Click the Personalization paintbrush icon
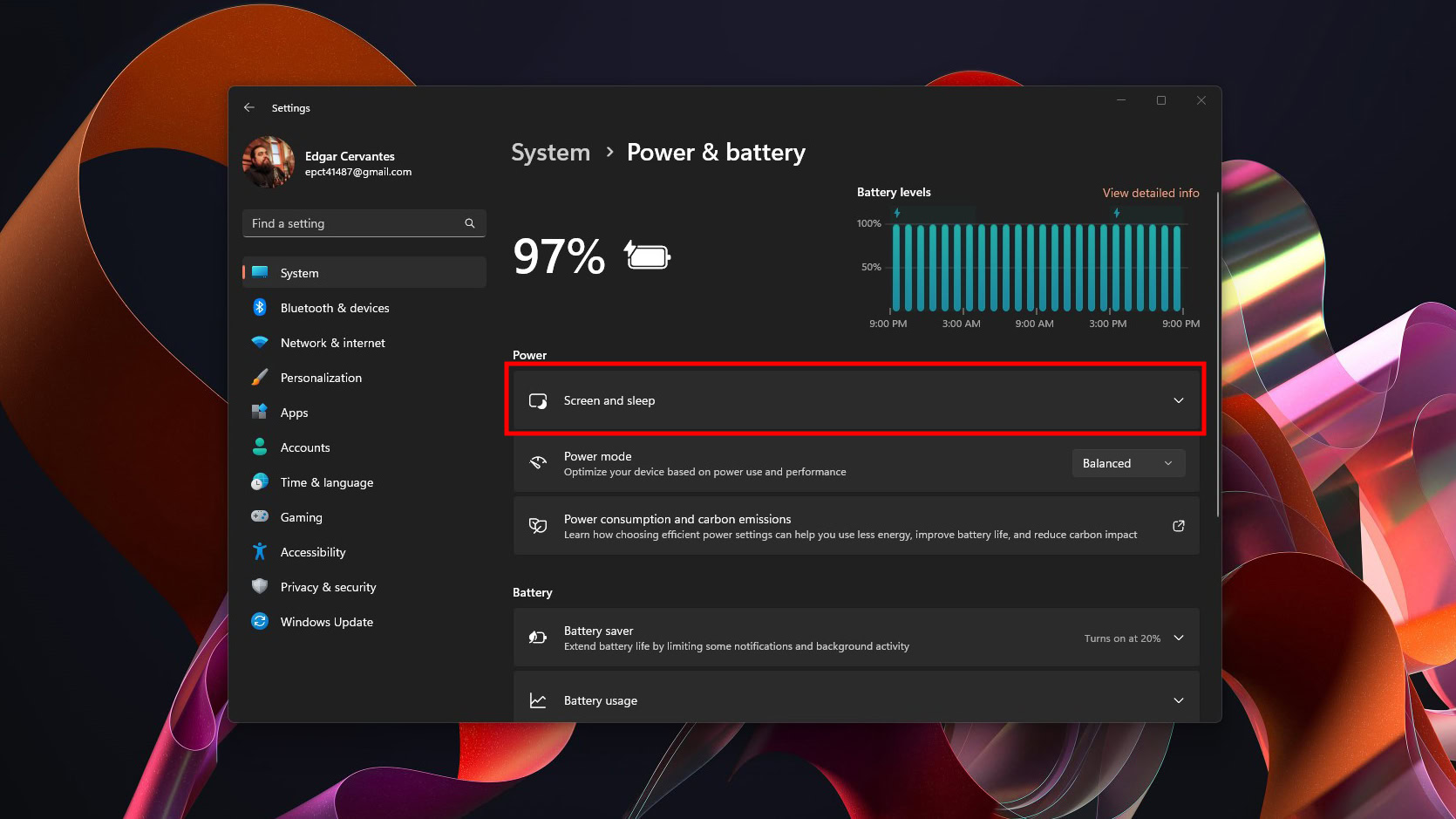1456x819 pixels. point(260,377)
